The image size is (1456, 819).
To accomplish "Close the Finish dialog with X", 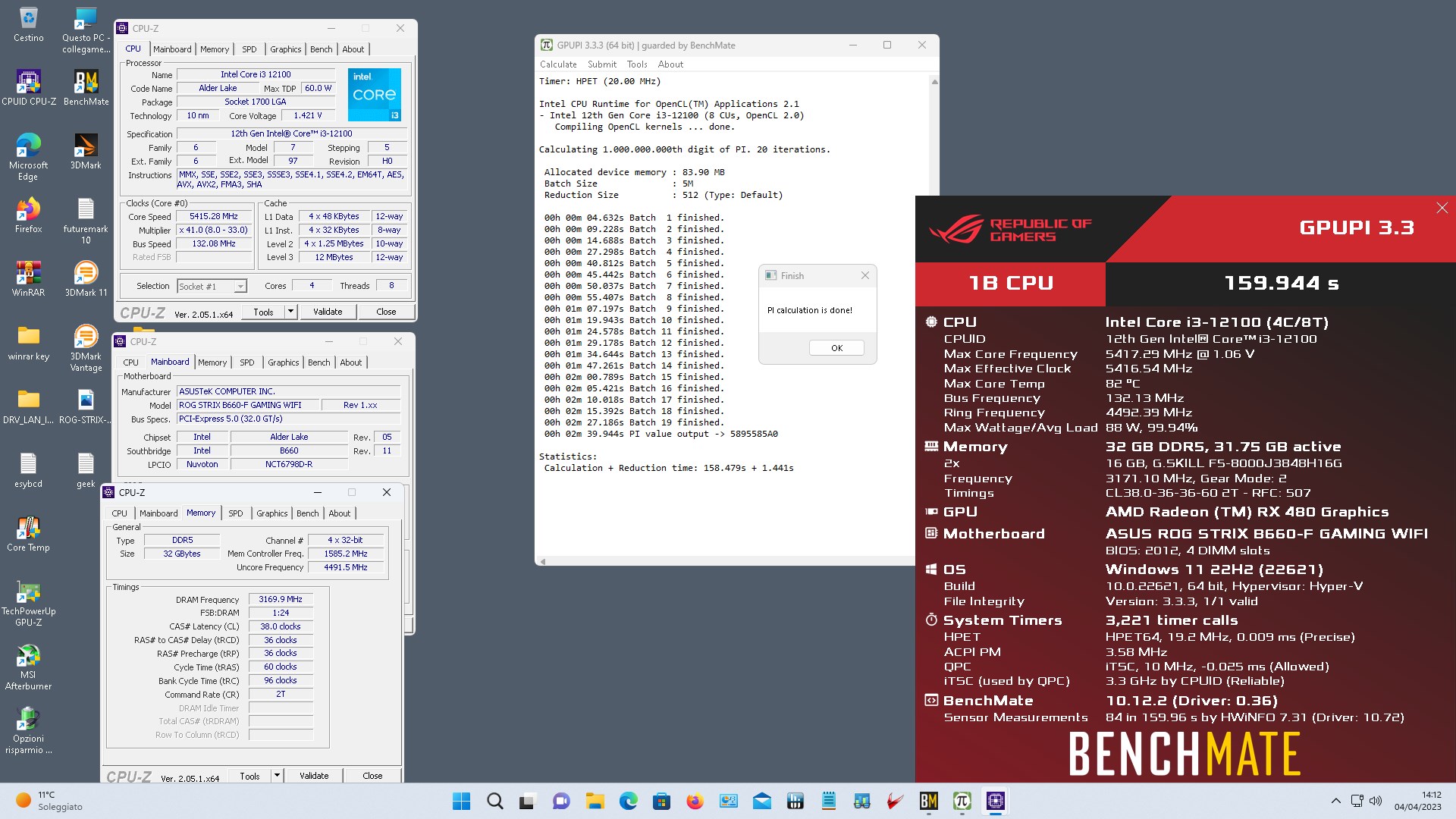I will pos(864,276).
